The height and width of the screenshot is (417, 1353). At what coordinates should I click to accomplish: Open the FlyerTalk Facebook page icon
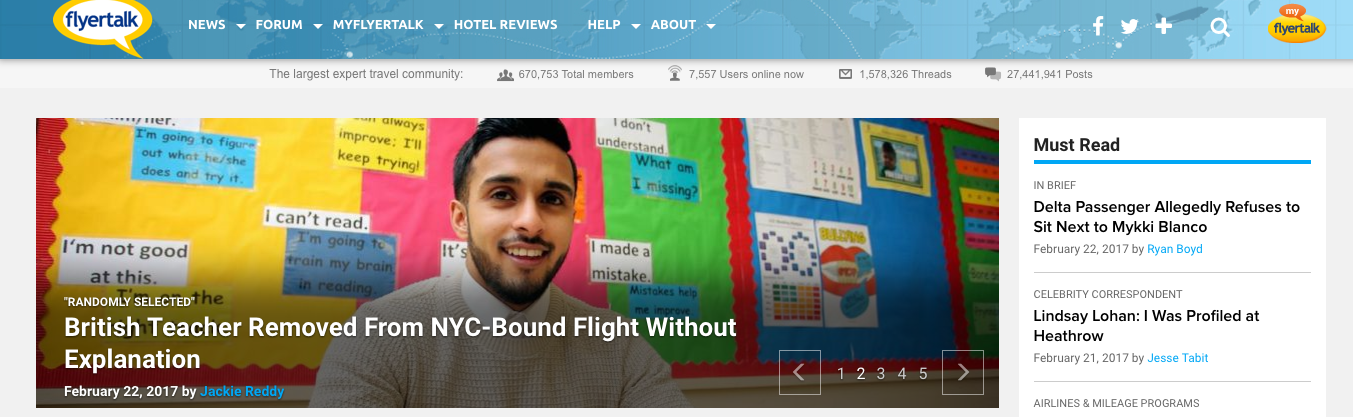point(1097,26)
